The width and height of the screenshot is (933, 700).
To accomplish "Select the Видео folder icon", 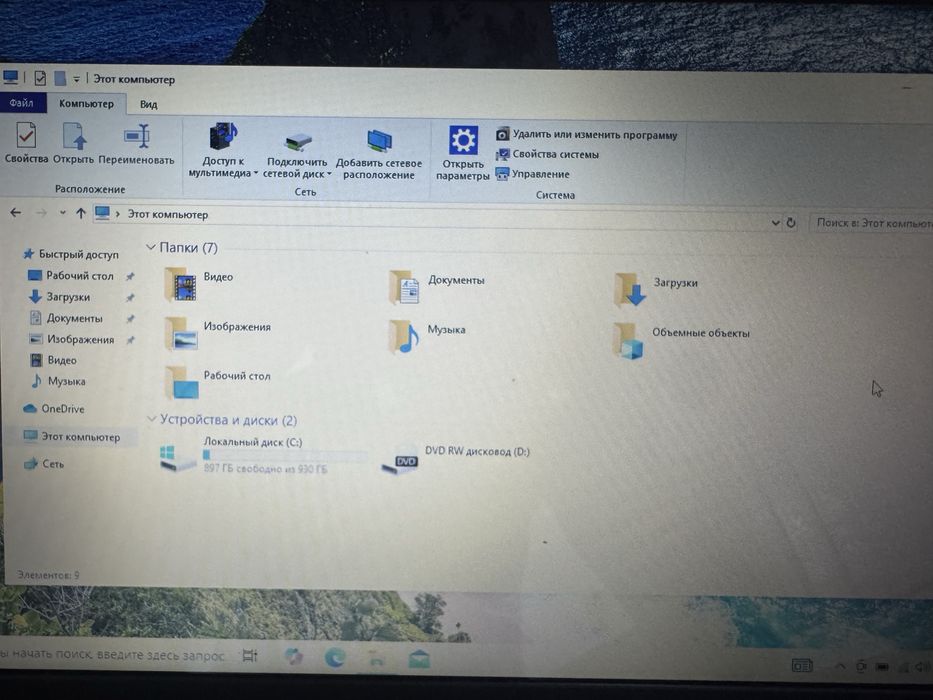I will (181, 285).
